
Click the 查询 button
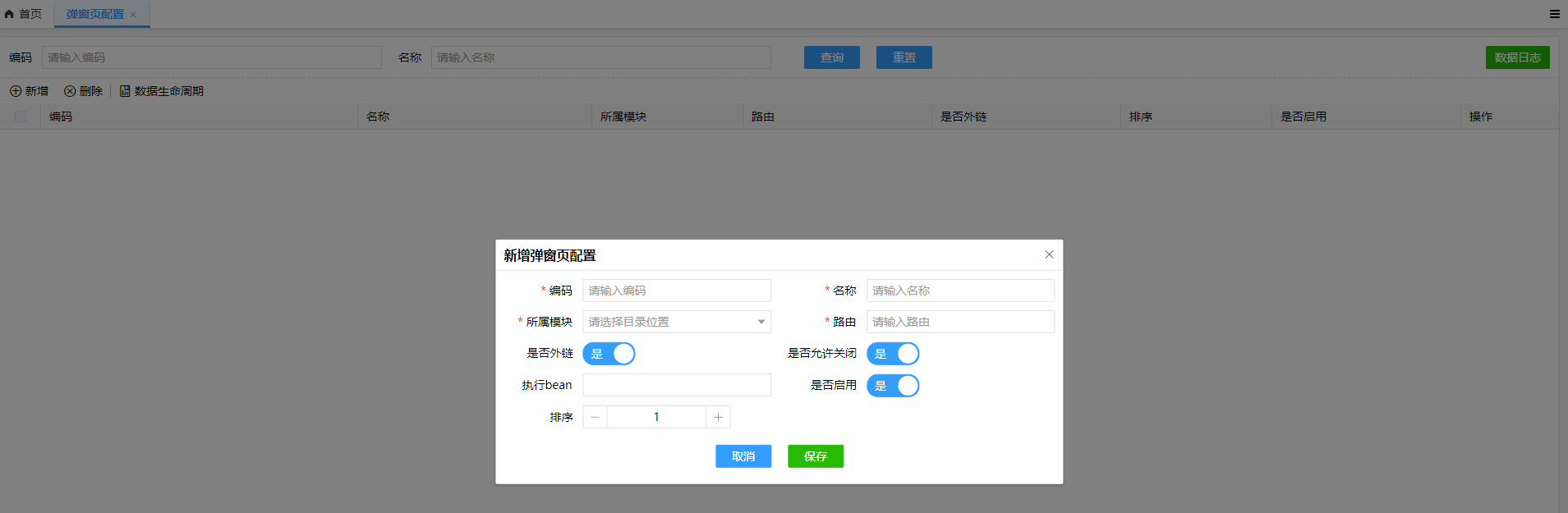point(832,57)
